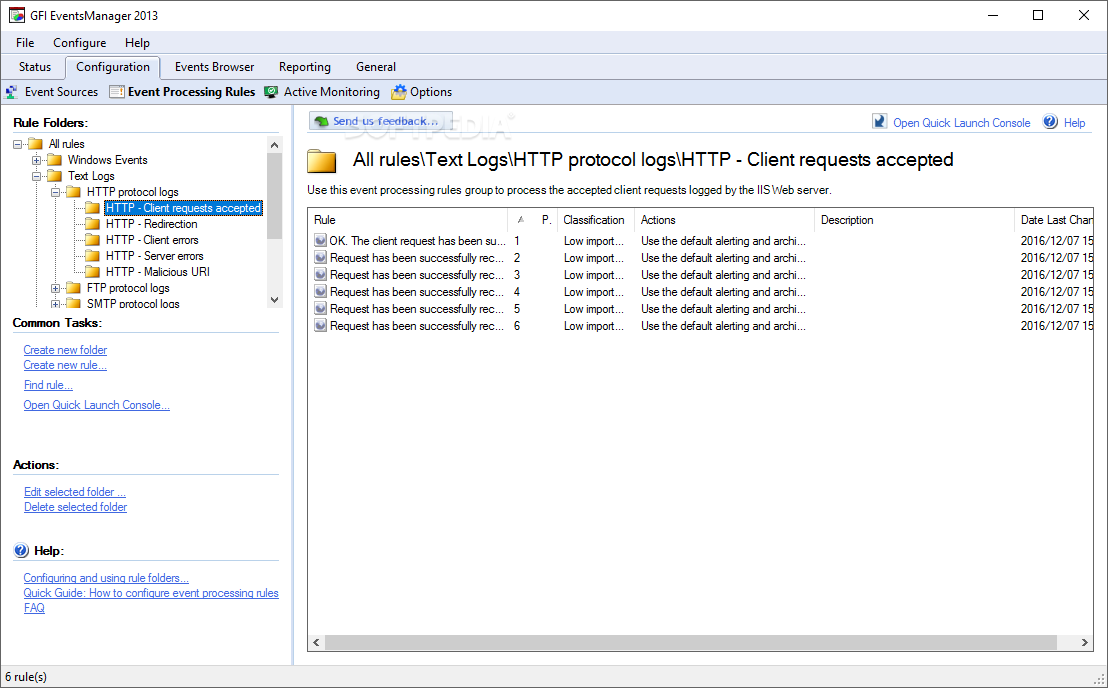Click Edit selected folder link
This screenshot has height=688, width=1108.
point(75,492)
